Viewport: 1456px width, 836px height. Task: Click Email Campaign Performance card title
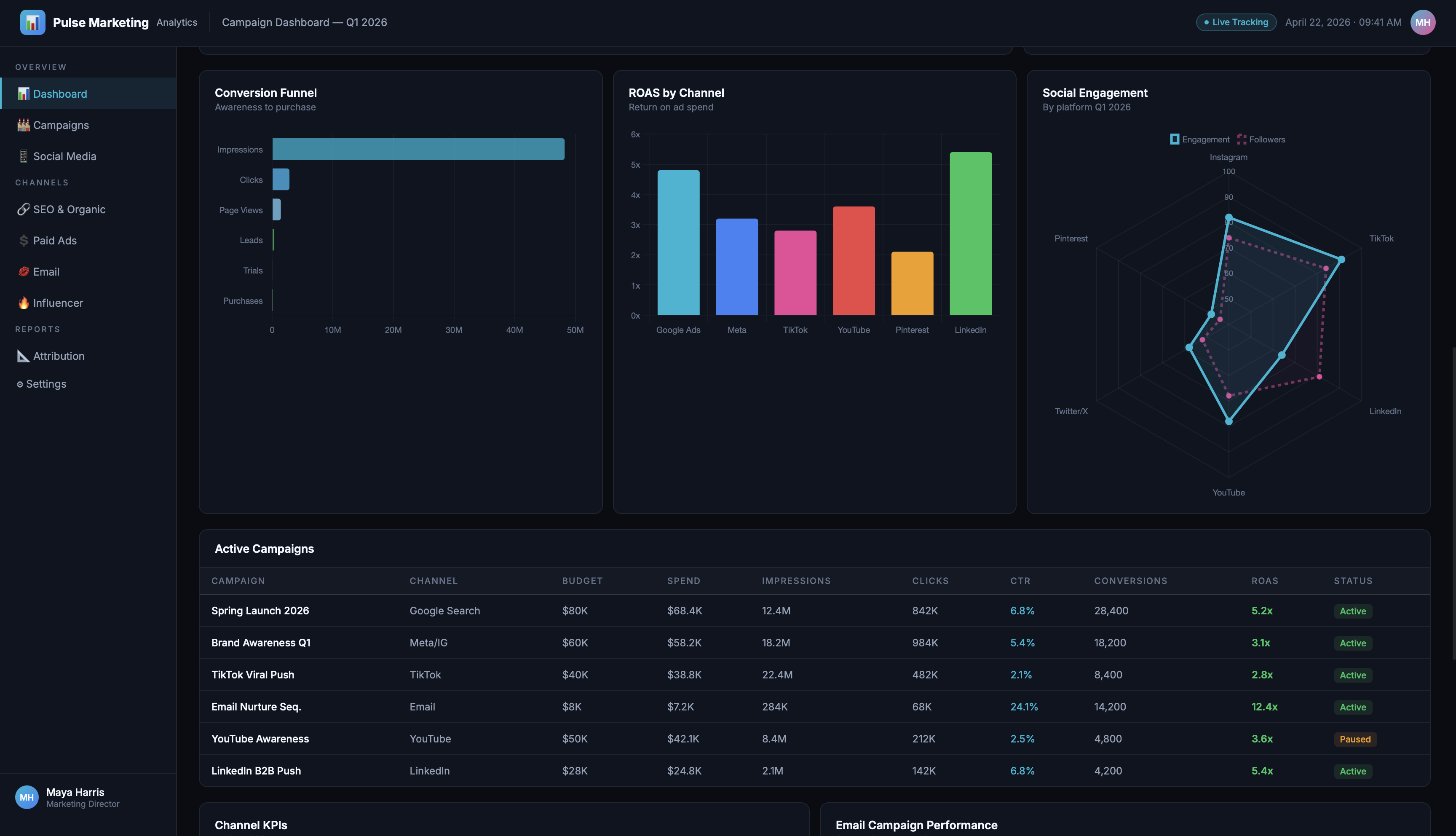[916, 825]
